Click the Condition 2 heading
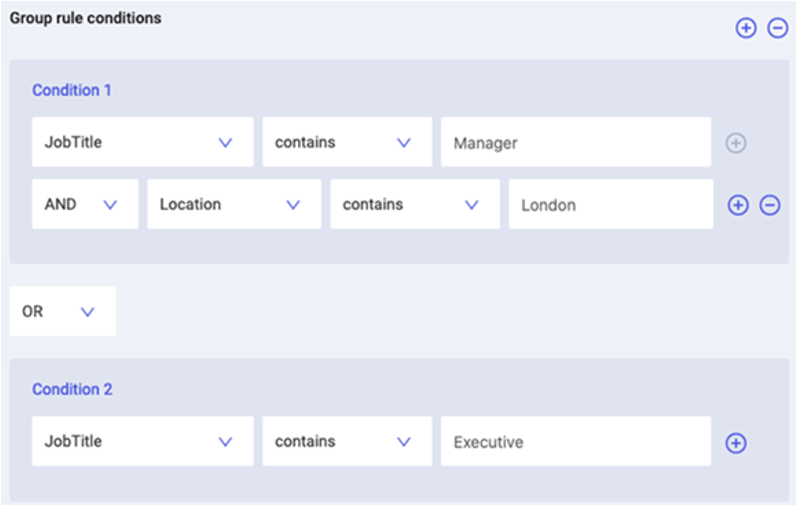The height and width of the screenshot is (505, 796). pyautogui.click(x=72, y=389)
